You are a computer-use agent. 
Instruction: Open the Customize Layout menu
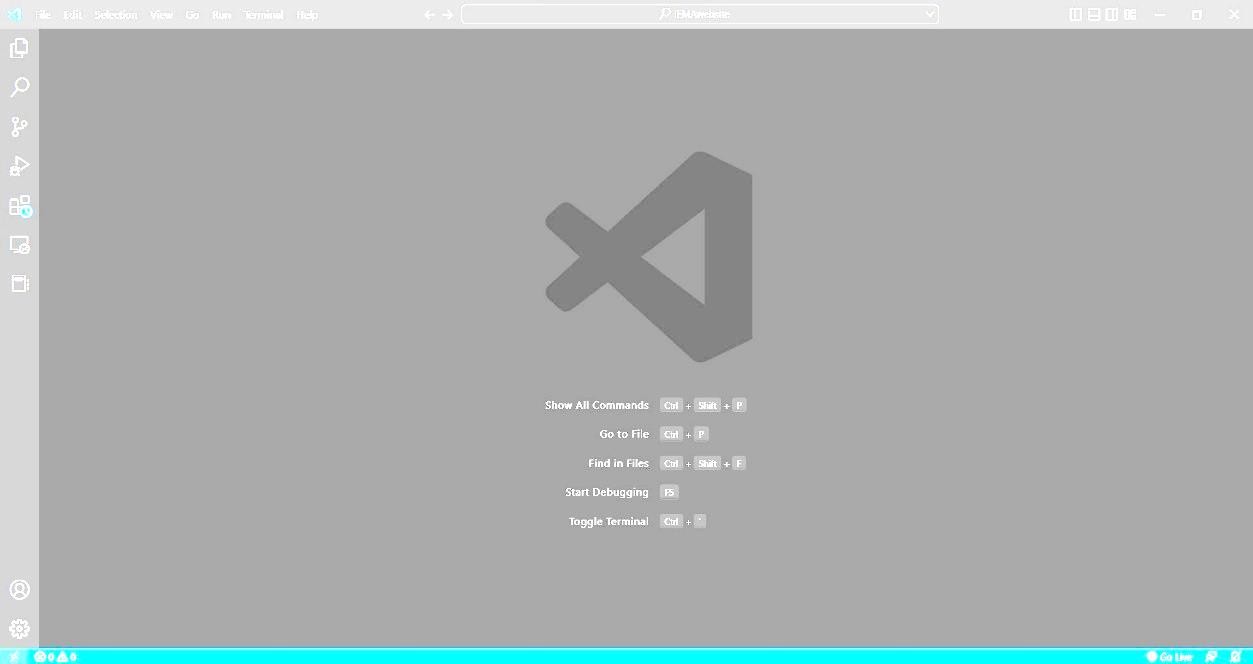[x=1130, y=15]
